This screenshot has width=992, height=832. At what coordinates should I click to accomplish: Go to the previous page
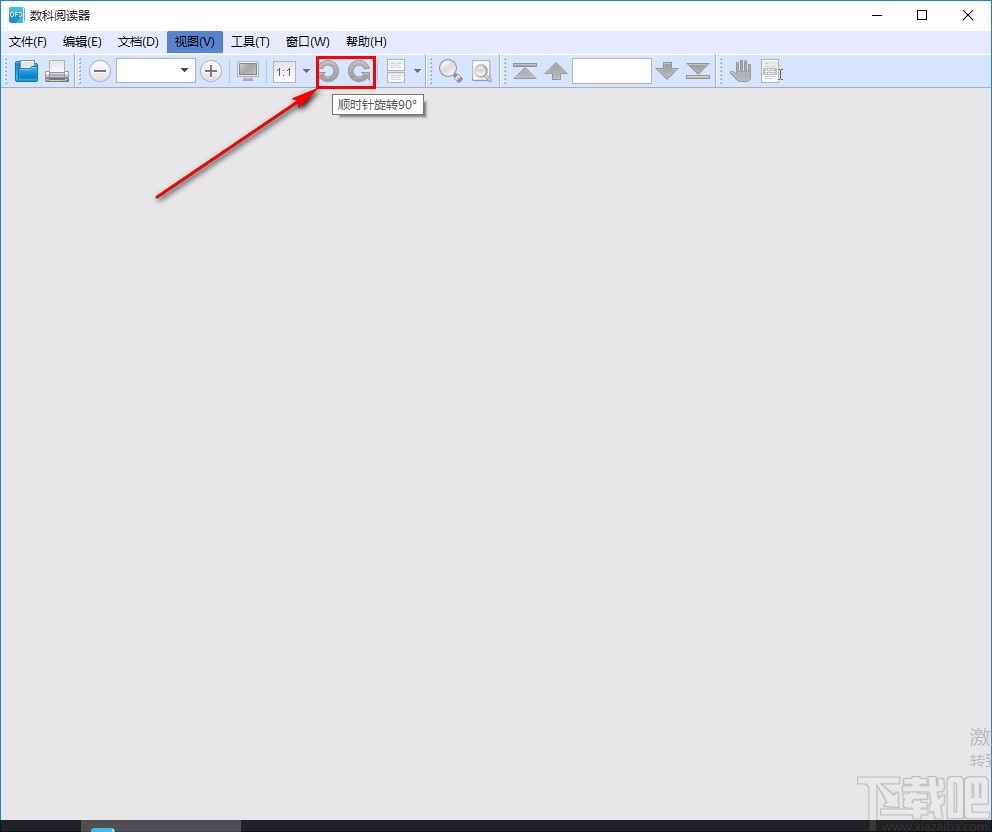coord(556,71)
